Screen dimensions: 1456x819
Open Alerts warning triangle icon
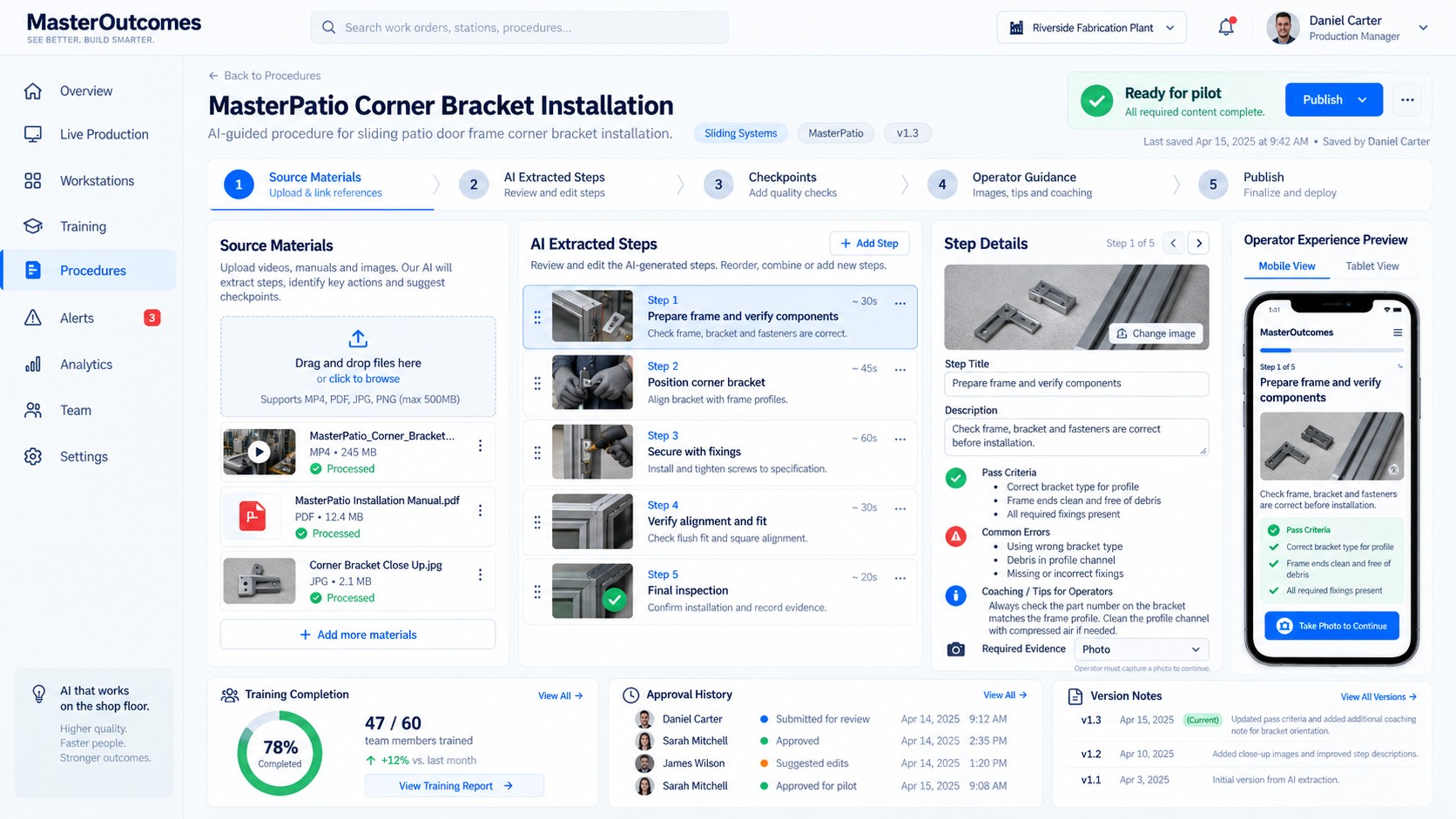[x=33, y=318]
